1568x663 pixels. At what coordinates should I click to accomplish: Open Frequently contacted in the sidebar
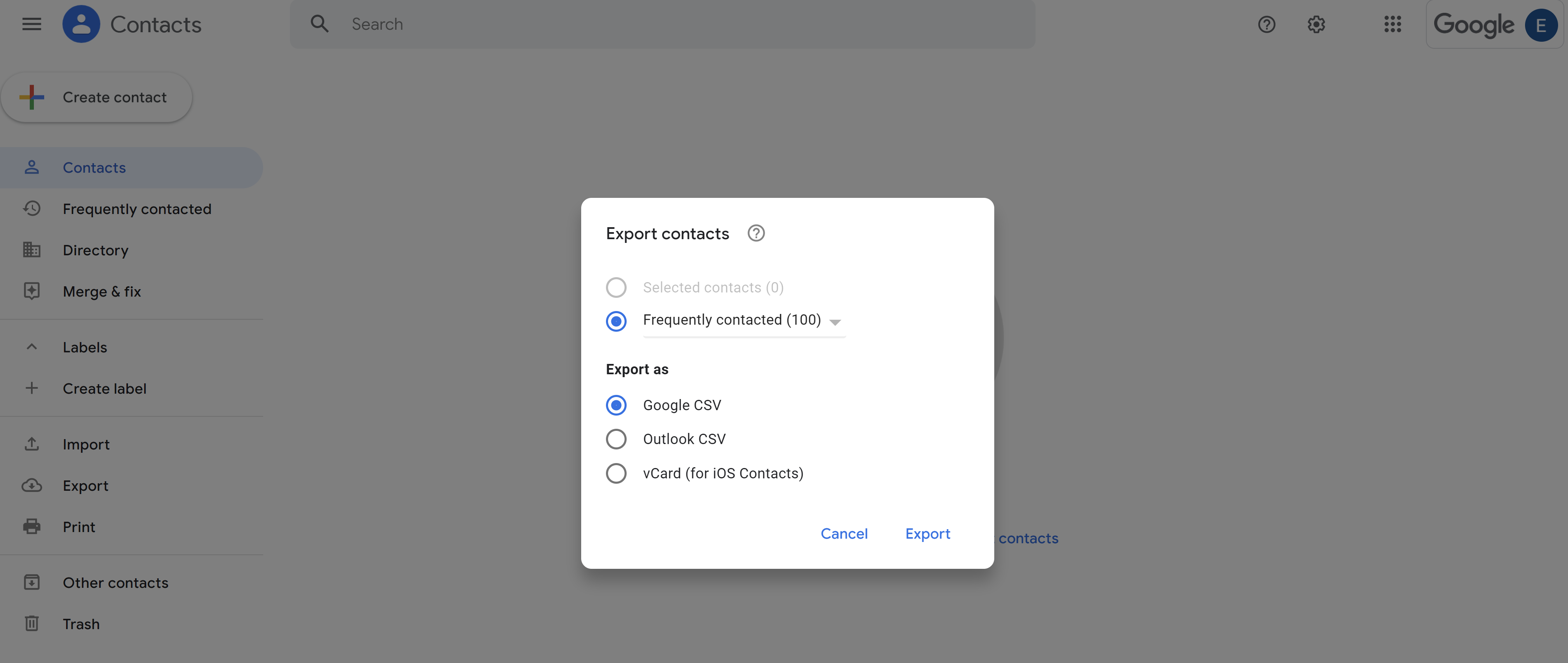(x=136, y=209)
